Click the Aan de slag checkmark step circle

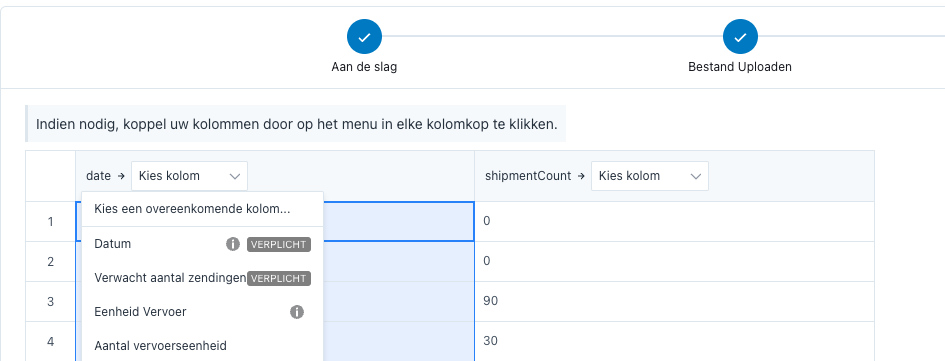364,37
